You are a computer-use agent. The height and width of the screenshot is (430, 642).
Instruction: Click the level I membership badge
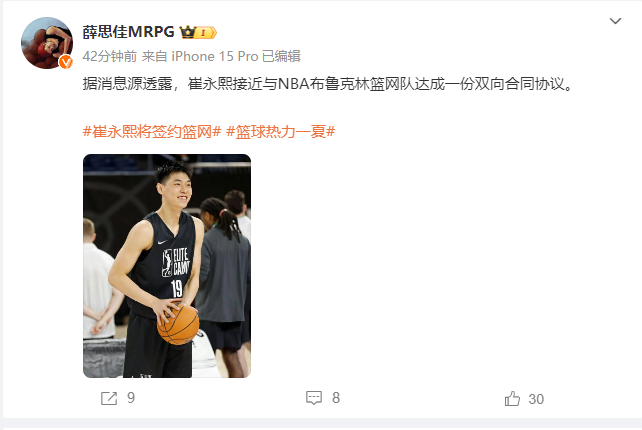point(206,32)
